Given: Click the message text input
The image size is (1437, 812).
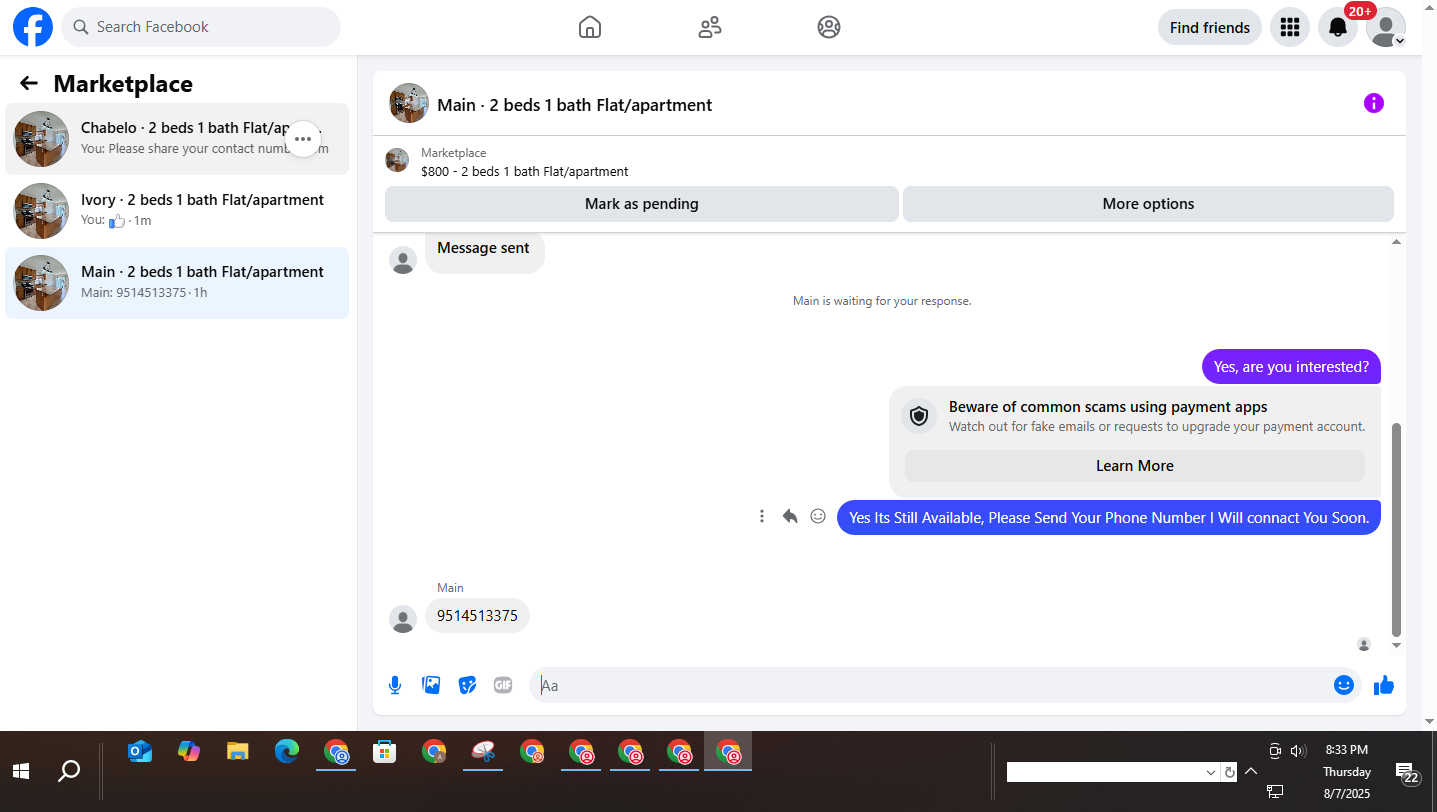Looking at the screenshot, I should click(x=930, y=685).
